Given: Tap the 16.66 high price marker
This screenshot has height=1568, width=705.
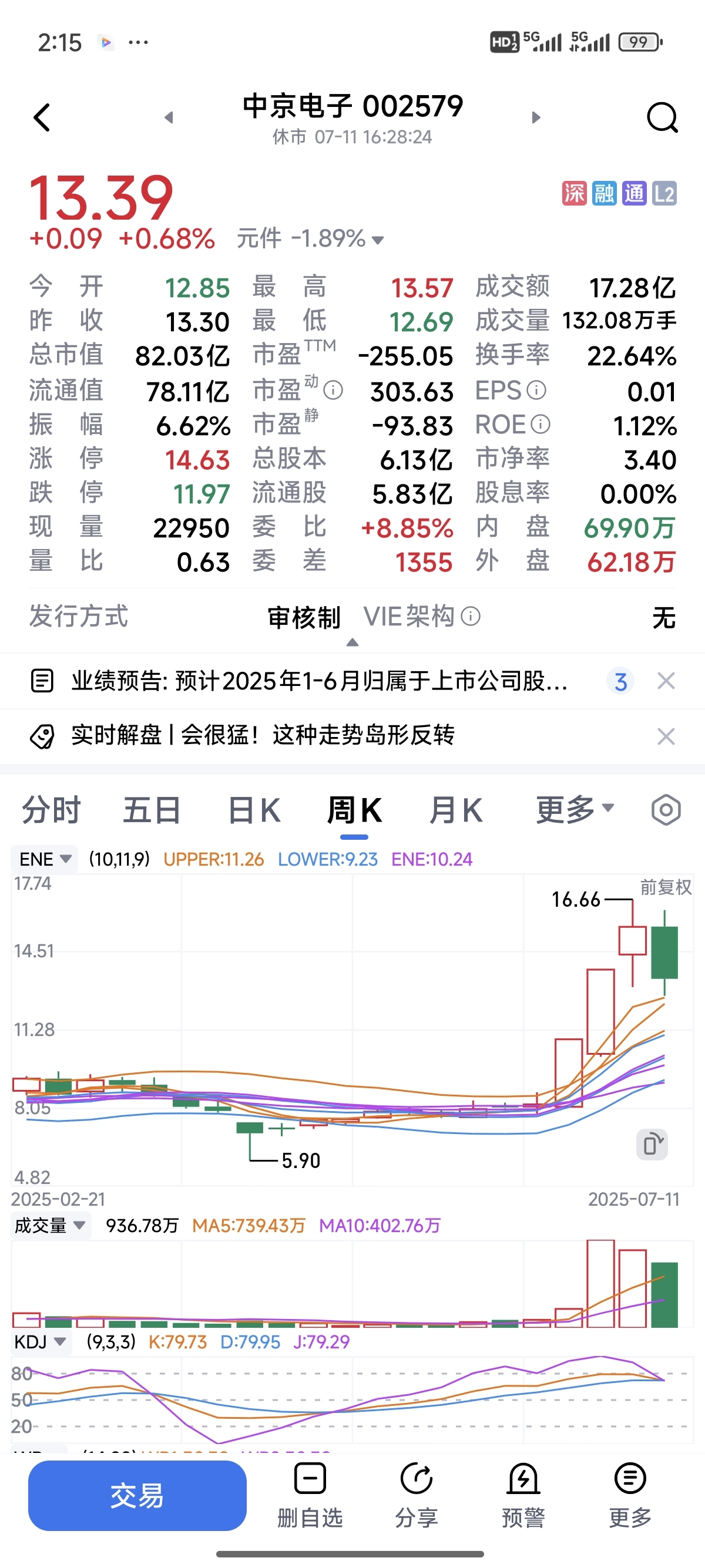Looking at the screenshot, I should pyautogui.click(x=576, y=899).
